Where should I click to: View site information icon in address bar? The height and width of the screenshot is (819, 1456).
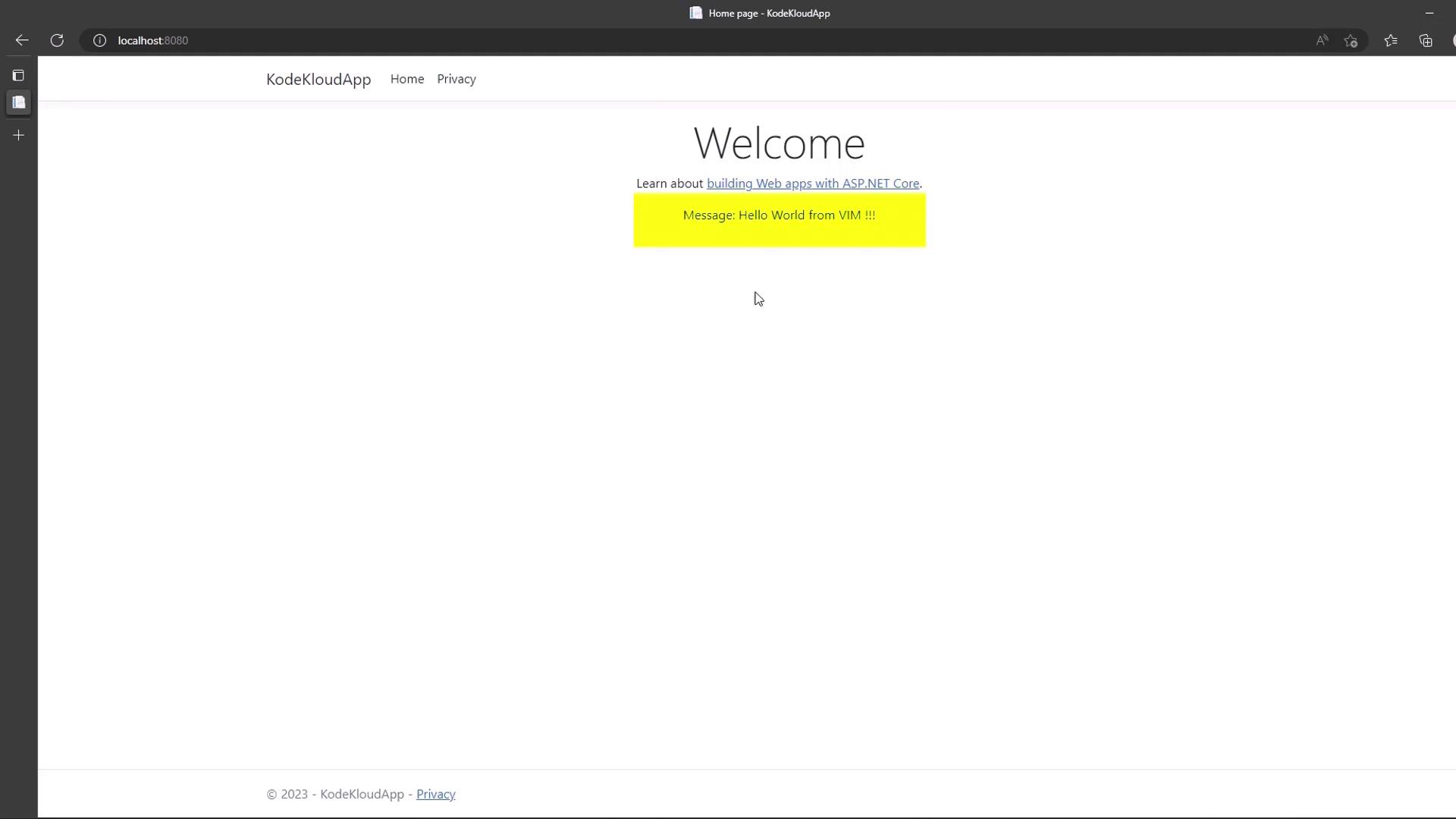99,40
